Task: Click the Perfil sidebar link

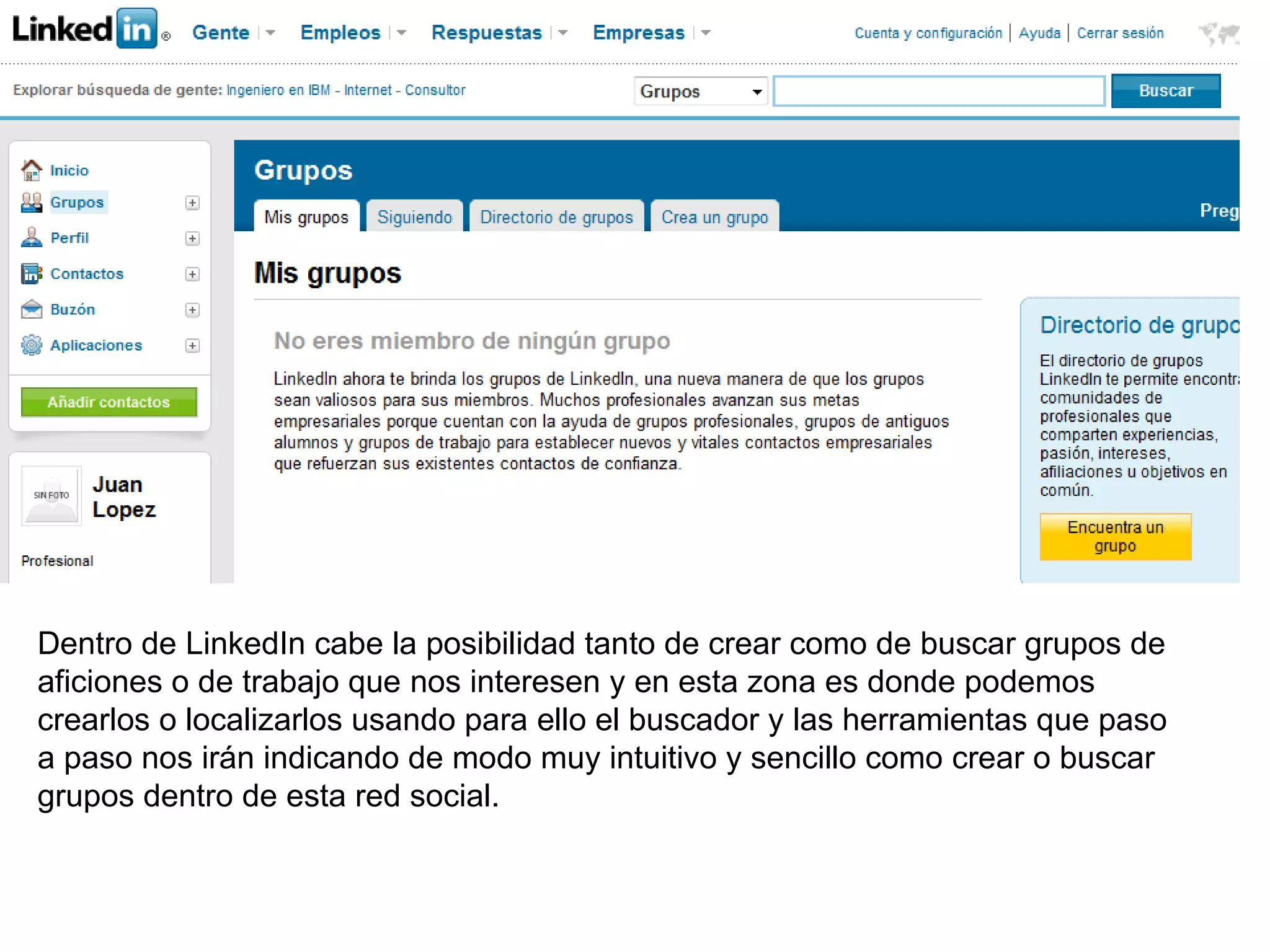Action: pos(69,238)
